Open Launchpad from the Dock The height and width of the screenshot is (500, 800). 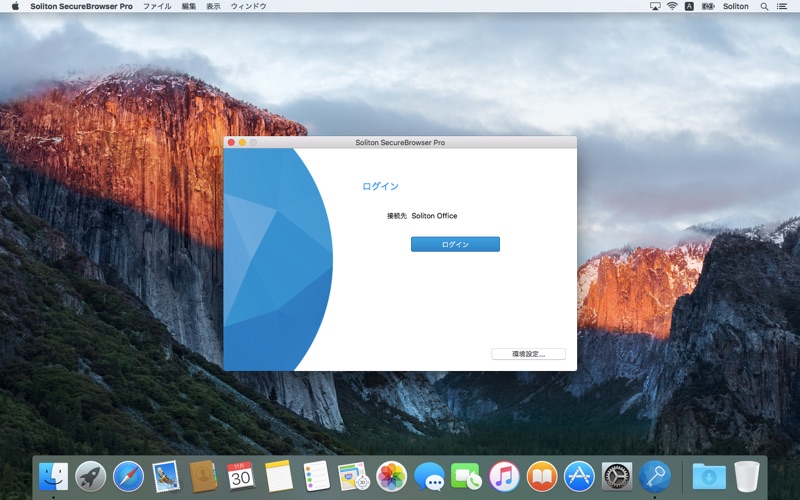[91, 477]
